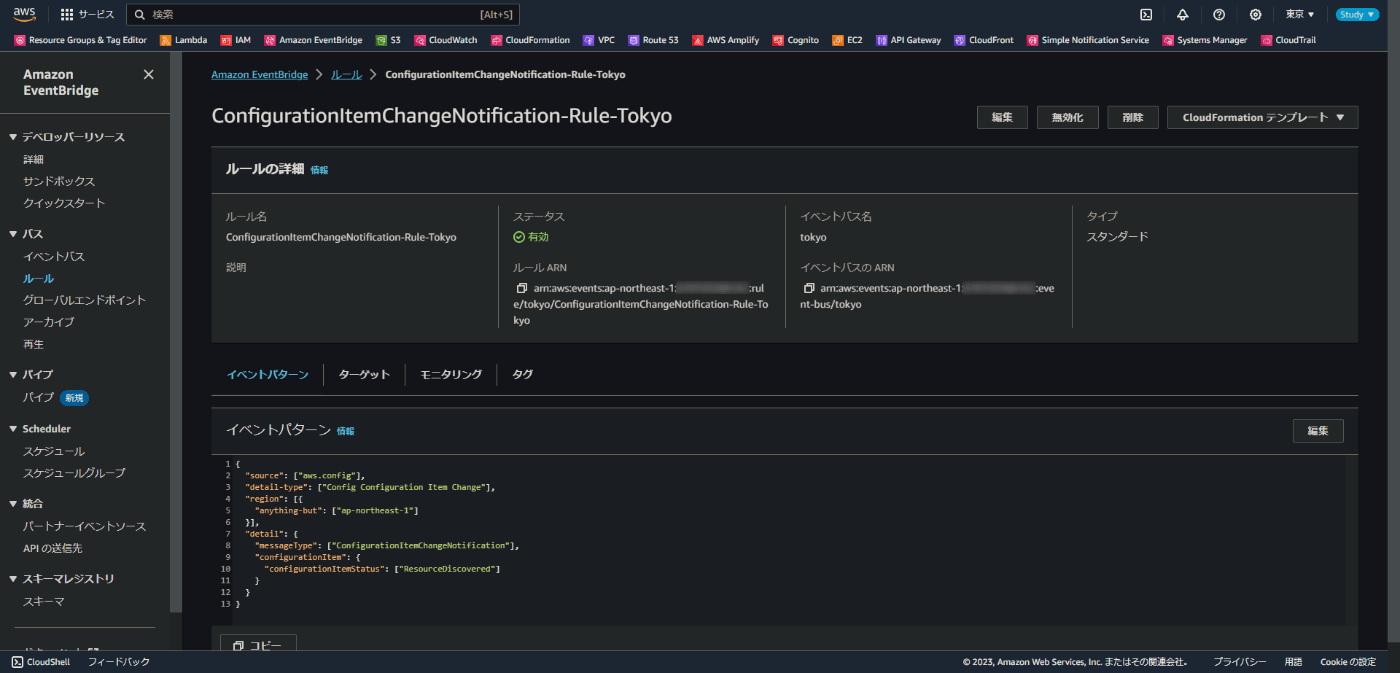Open the Route 53 bookmark
Image resolution: width=1400 pixels, height=673 pixels.
653,40
